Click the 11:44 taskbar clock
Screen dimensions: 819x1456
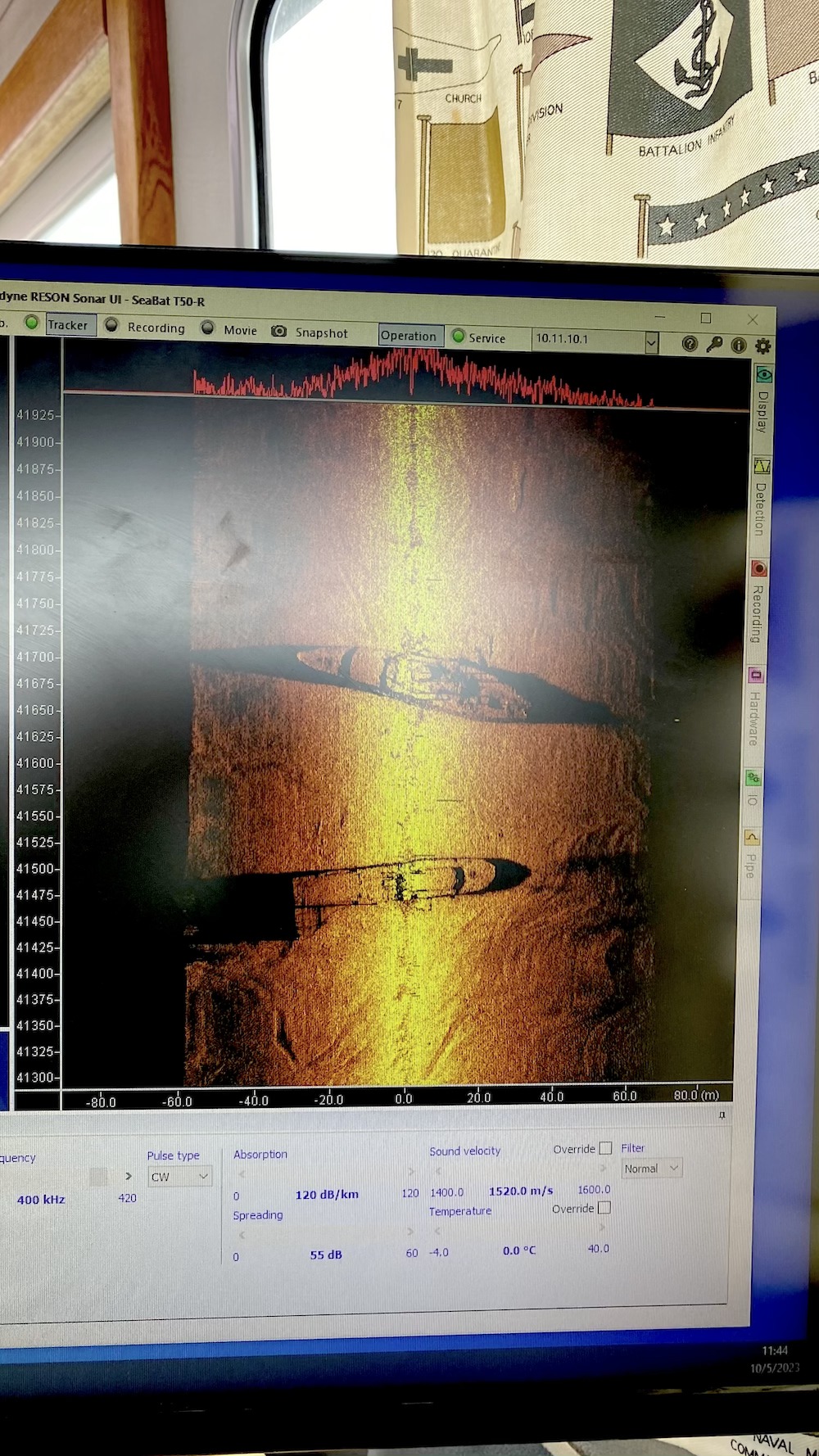[x=775, y=1350]
